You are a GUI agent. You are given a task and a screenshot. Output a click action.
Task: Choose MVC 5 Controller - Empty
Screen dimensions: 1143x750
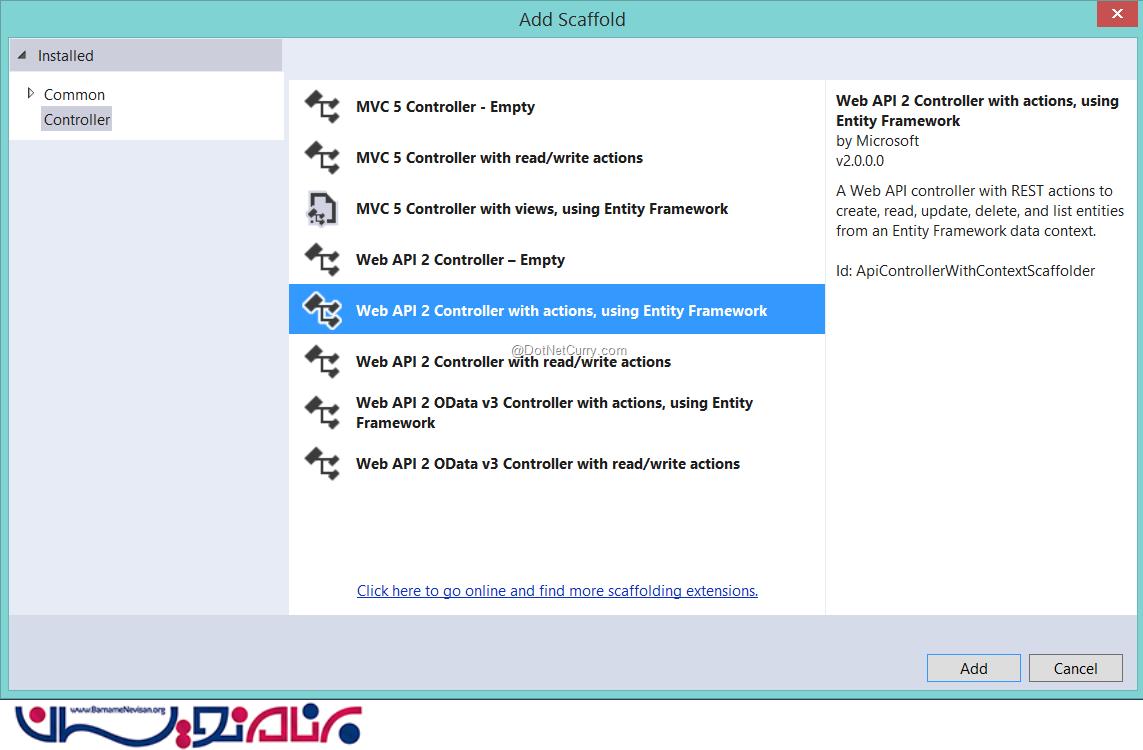pyautogui.click(x=557, y=106)
